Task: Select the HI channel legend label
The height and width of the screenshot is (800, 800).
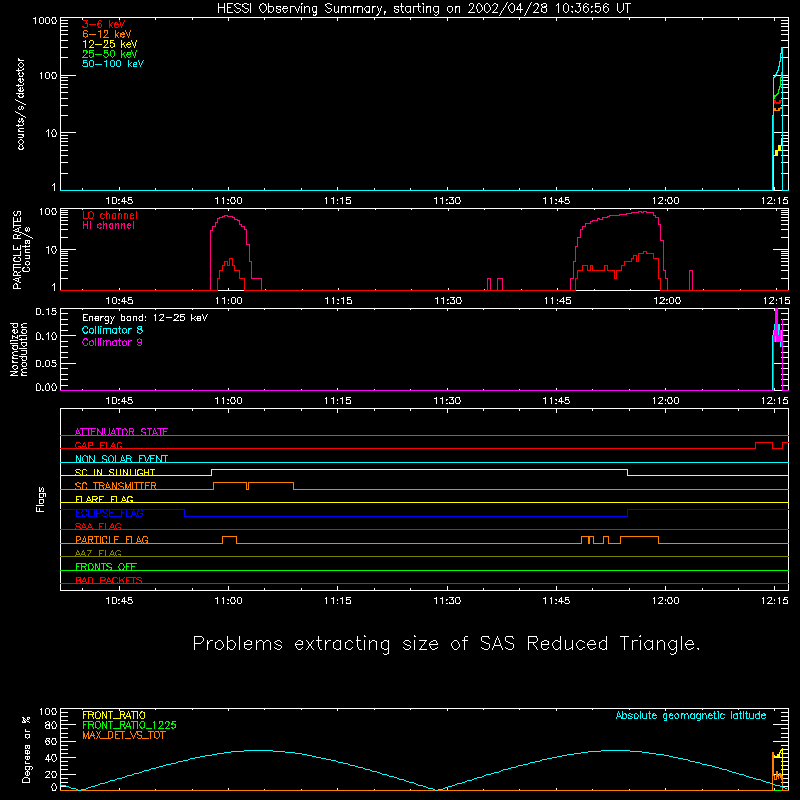Action: coord(108,226)
